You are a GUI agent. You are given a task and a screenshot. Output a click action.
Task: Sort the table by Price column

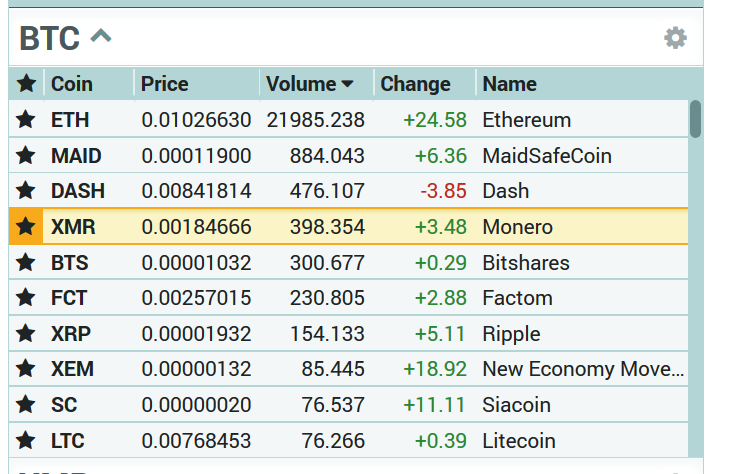coord(165,84)
